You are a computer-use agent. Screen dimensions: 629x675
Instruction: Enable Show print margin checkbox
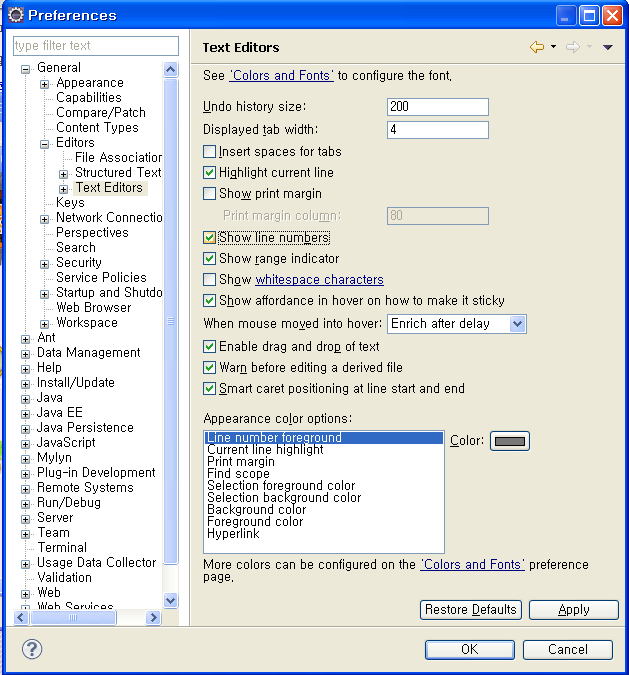click(x=210, y=194)
